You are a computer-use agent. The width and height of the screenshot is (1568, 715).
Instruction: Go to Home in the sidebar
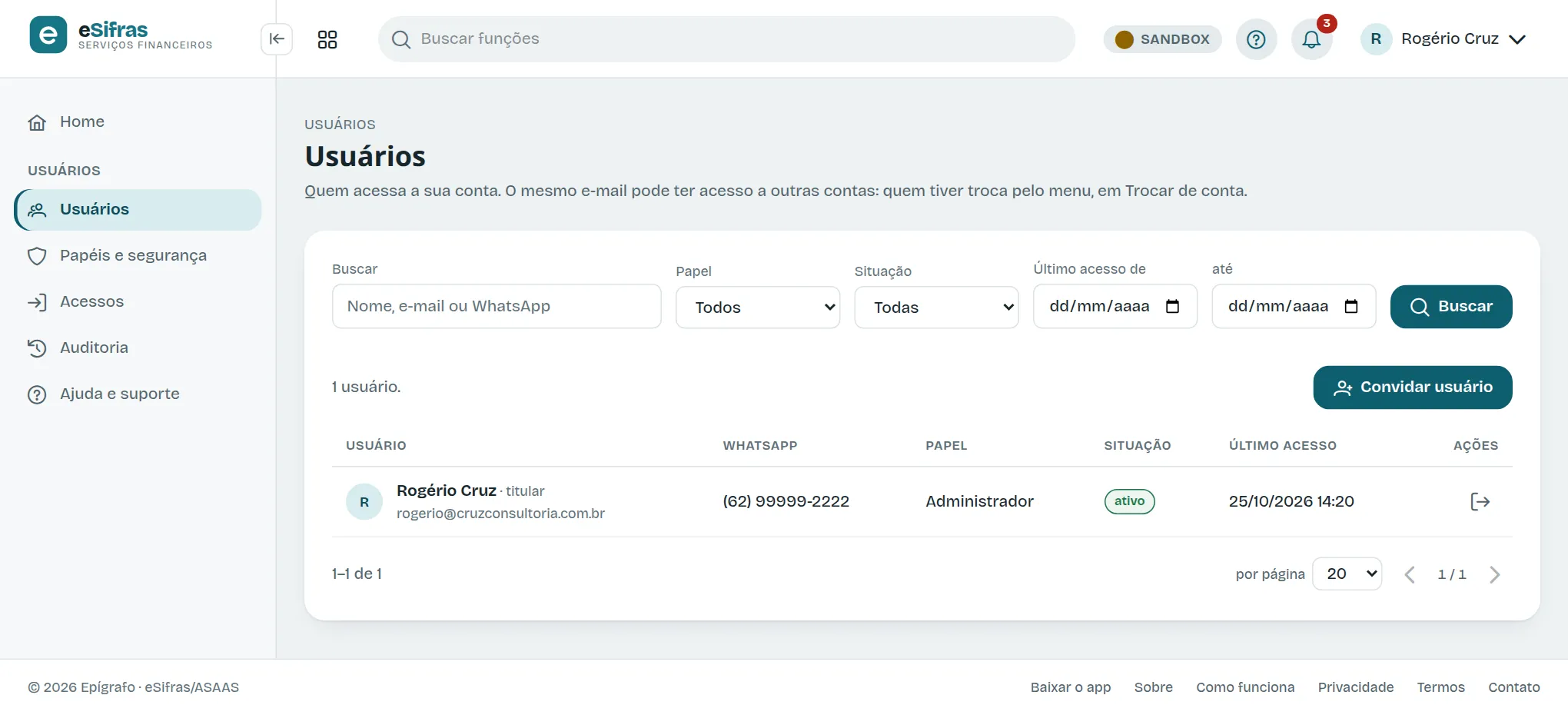pos(138,122)
